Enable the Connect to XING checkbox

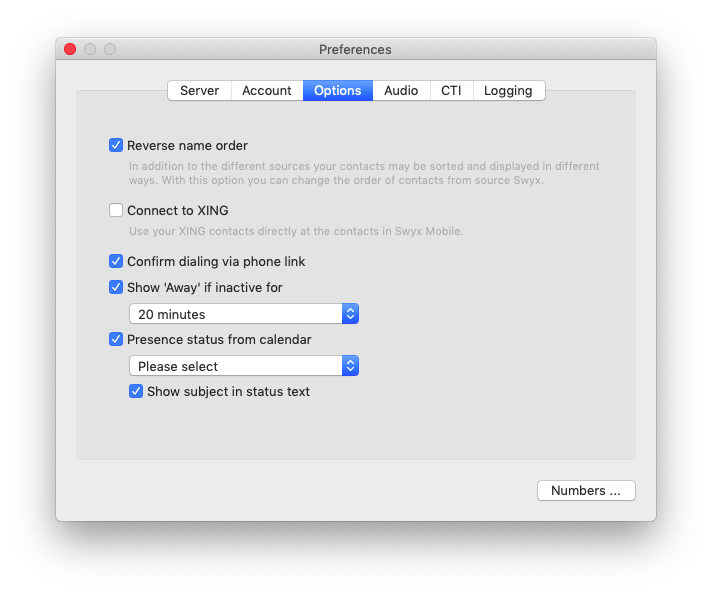click(116, 211)
